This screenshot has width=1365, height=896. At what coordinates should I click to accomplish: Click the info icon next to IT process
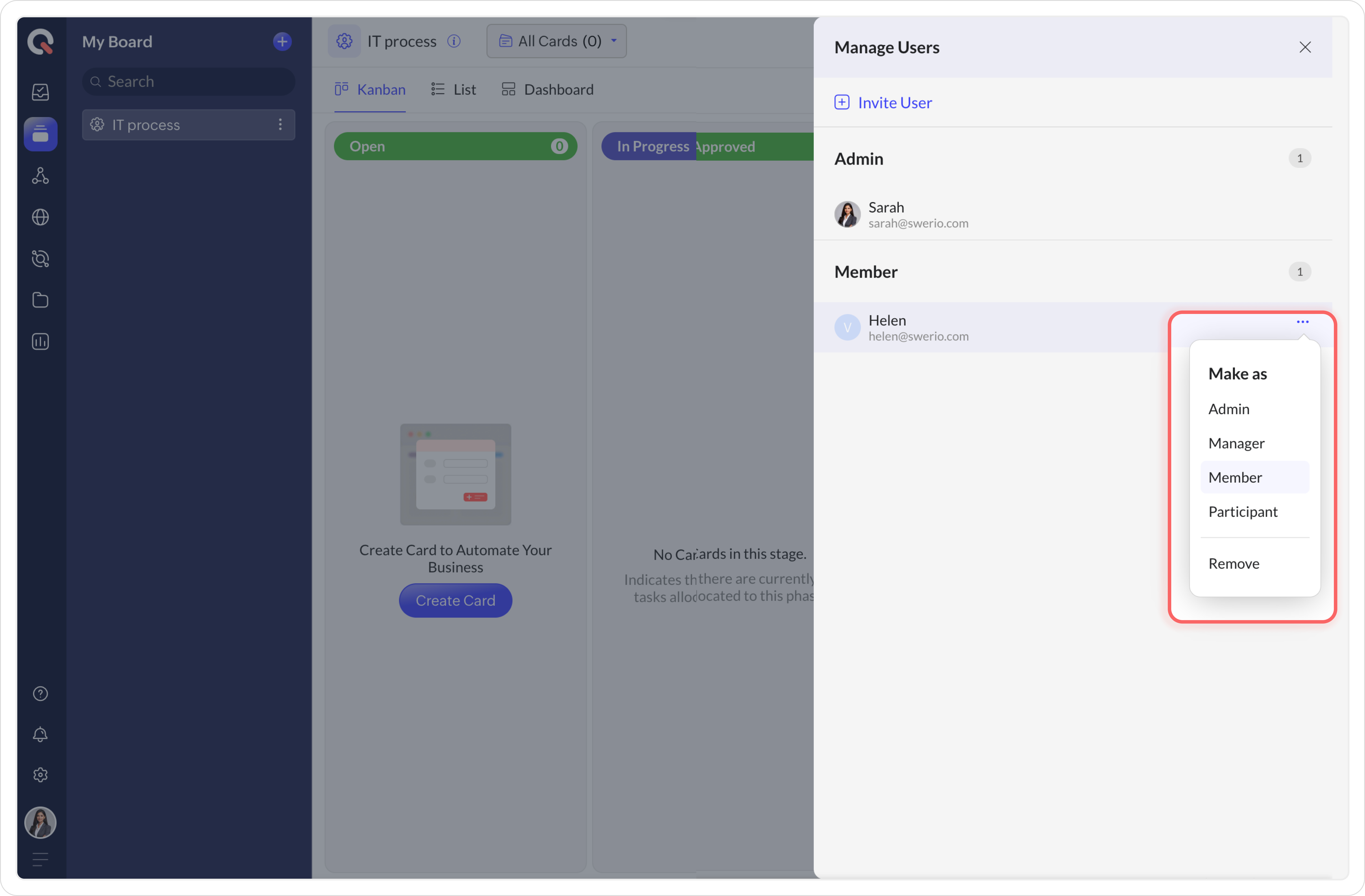pyautogui.click(x=454, y=41)
